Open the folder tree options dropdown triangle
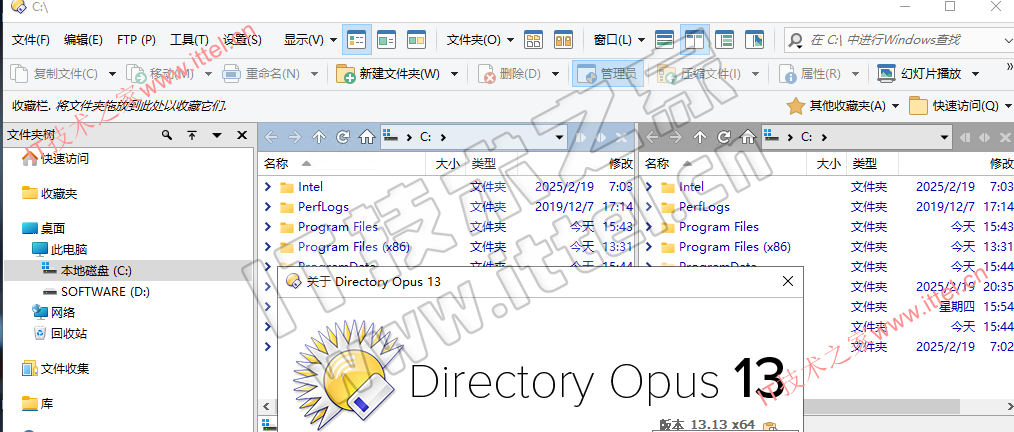 pos(217,135)
